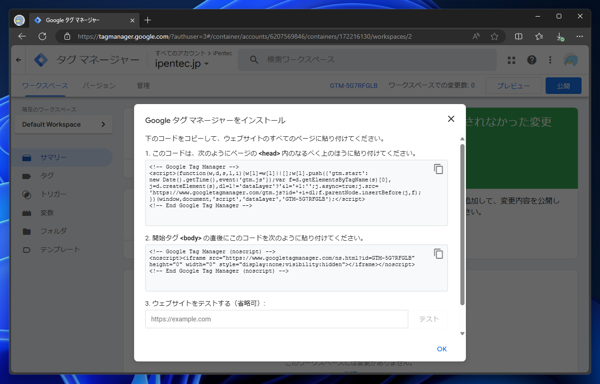Switch to the ワークスペース tab
Screen dimensions: 600x384
45,86
